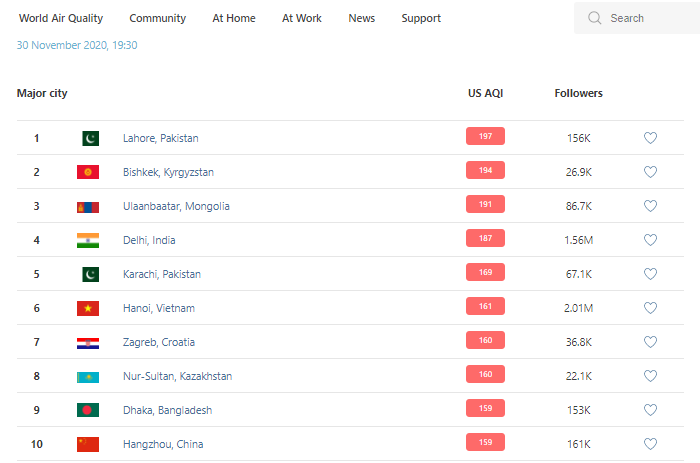
Task: Click the red 197 AQI badge
Action: pyautogui.click(x=485, y=137)
